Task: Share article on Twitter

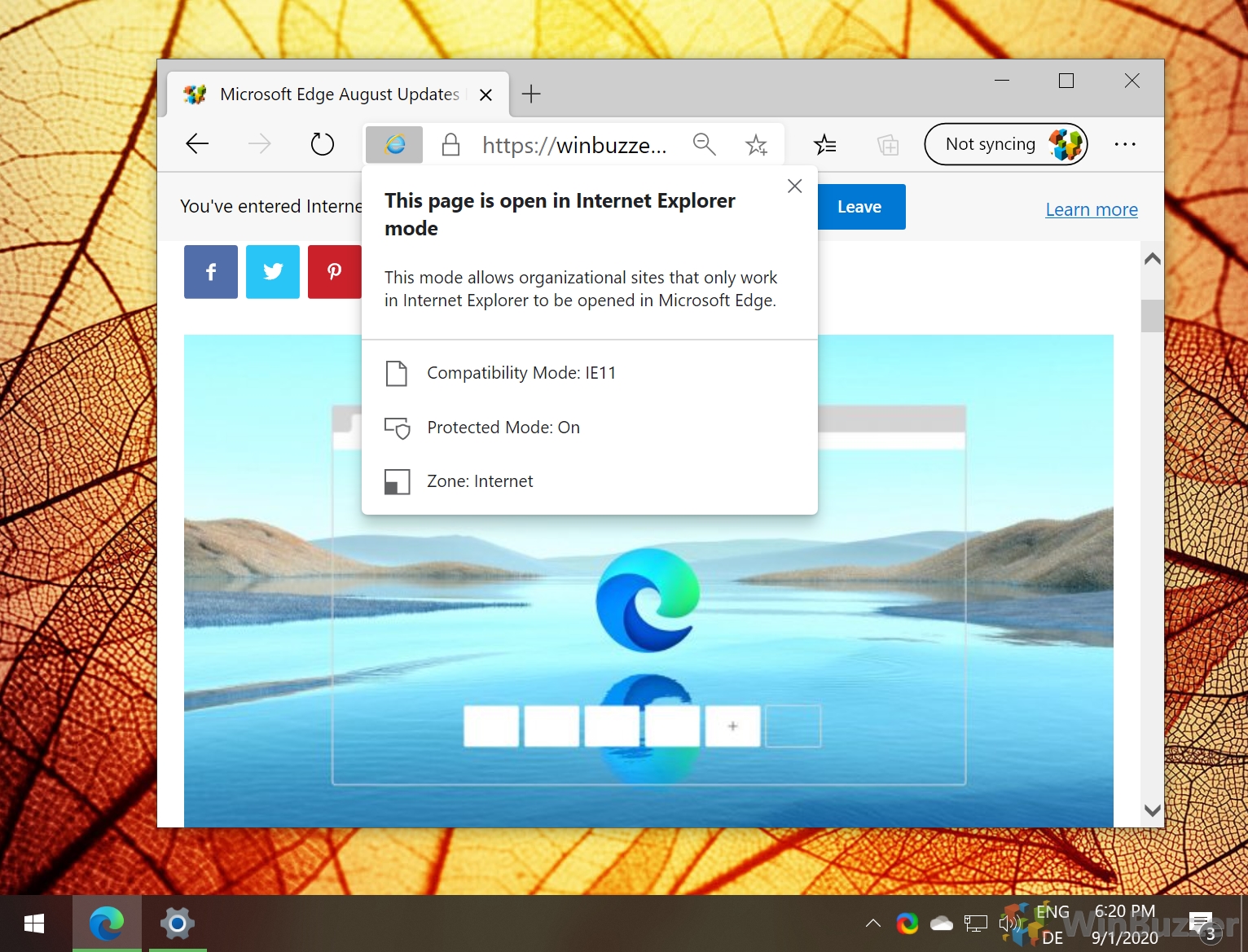Action: coord(273,272)
